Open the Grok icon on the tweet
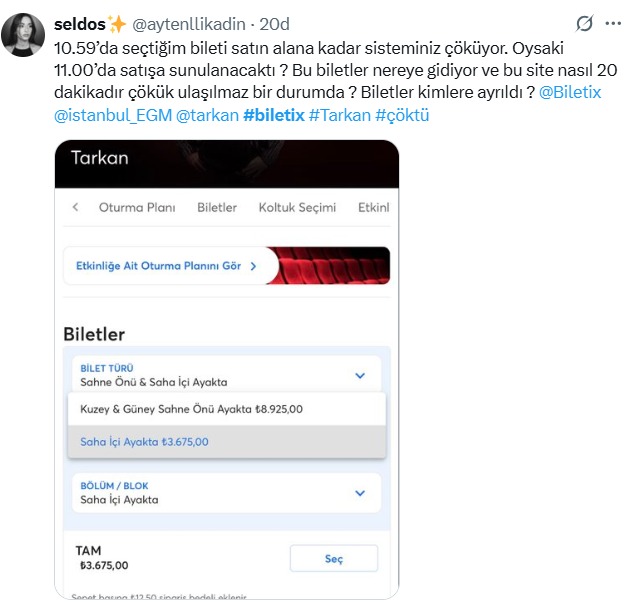629x602 pixels. tap(585, 23)
